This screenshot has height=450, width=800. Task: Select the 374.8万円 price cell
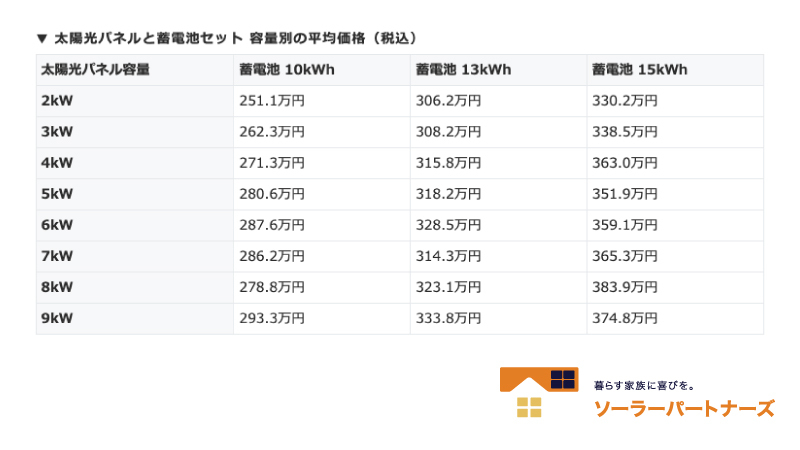pos(625,319)
